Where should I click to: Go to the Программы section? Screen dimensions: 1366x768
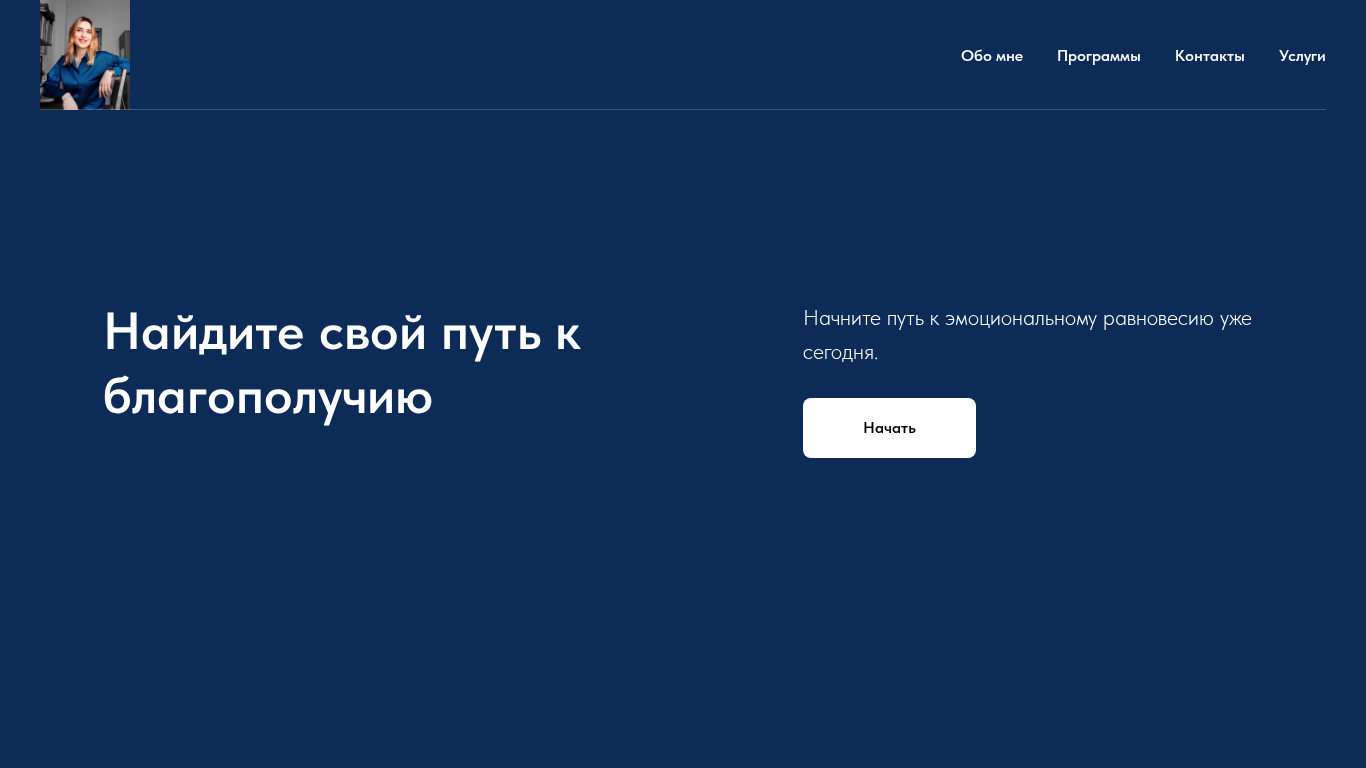[x=1099, y=56]
